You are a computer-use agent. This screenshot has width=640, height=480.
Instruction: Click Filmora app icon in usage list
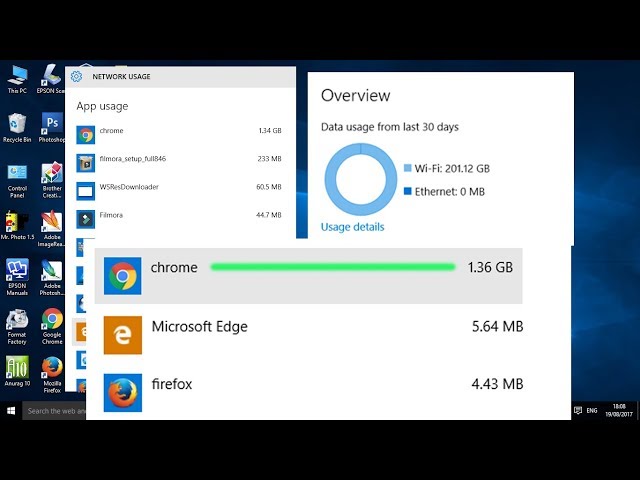pyautogui.click(x=85, y=219)
